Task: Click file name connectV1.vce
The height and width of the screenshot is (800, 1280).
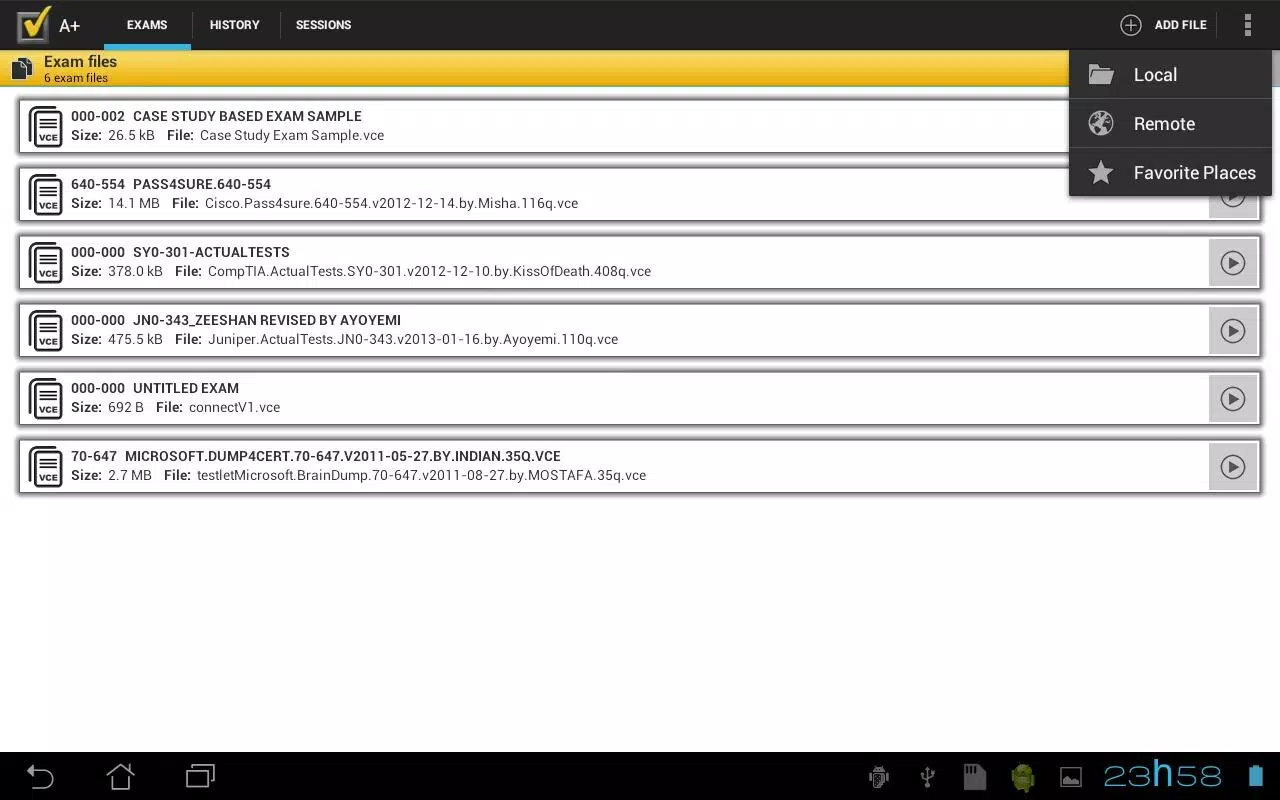Action: (x=234, y=407)
